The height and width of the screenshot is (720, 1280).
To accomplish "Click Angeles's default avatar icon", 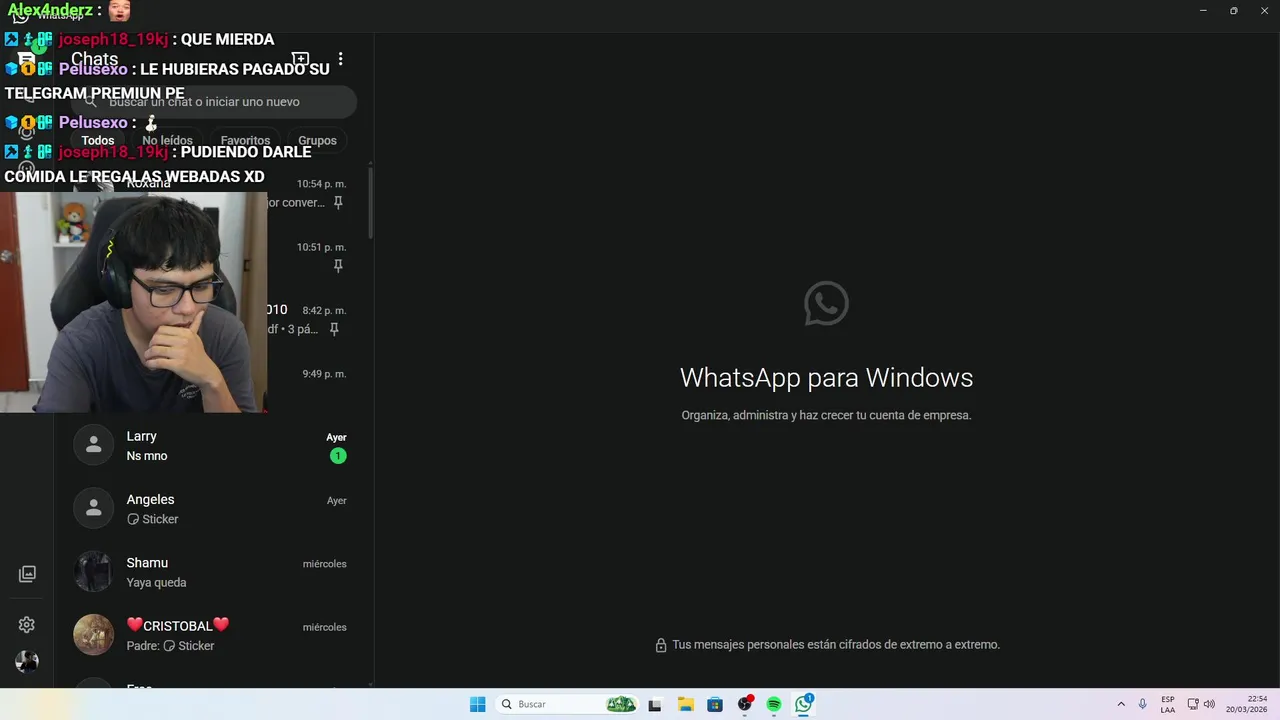I will pos(93,509).
